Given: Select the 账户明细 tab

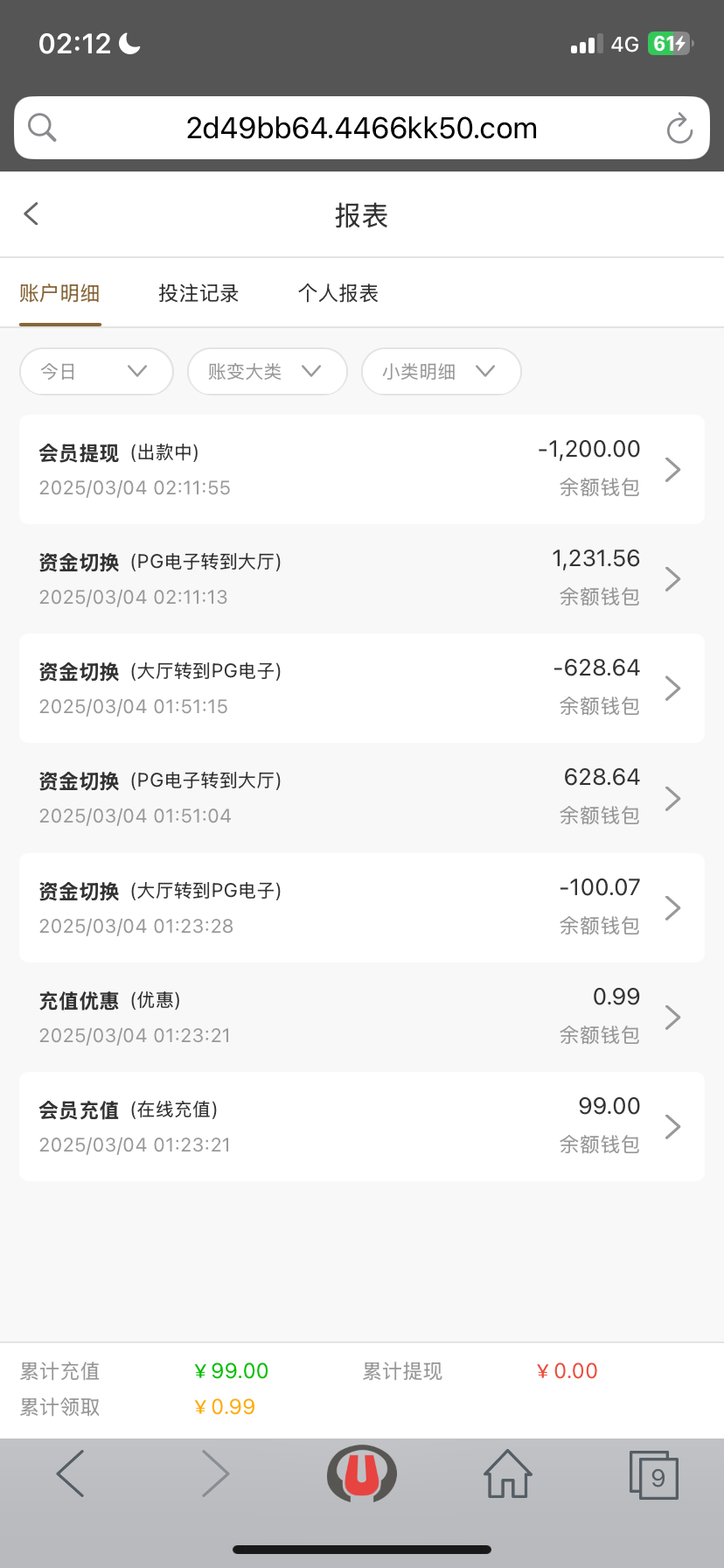Looking at the screenshot, I should point(59,293).
